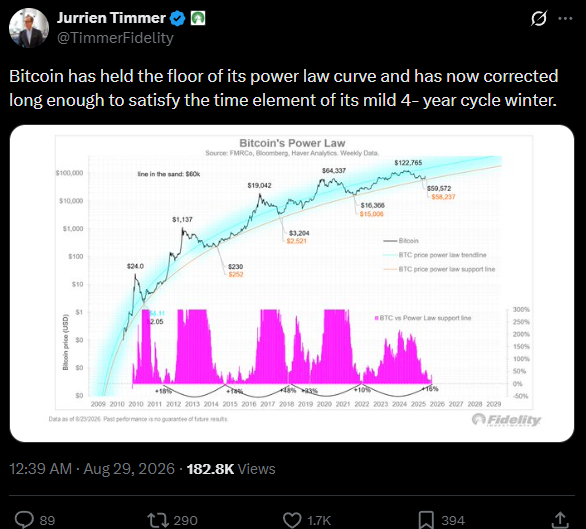This screenshot has height=529, width=586.
Task: Click the reply speech bubble icon
Action: coord(24,520)
